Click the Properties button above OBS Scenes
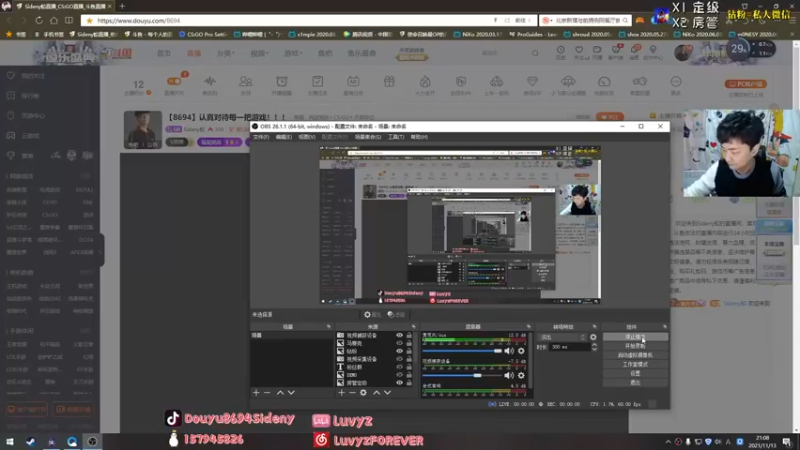This screenshot has height=450, width=800. click(x=373, y=315)
